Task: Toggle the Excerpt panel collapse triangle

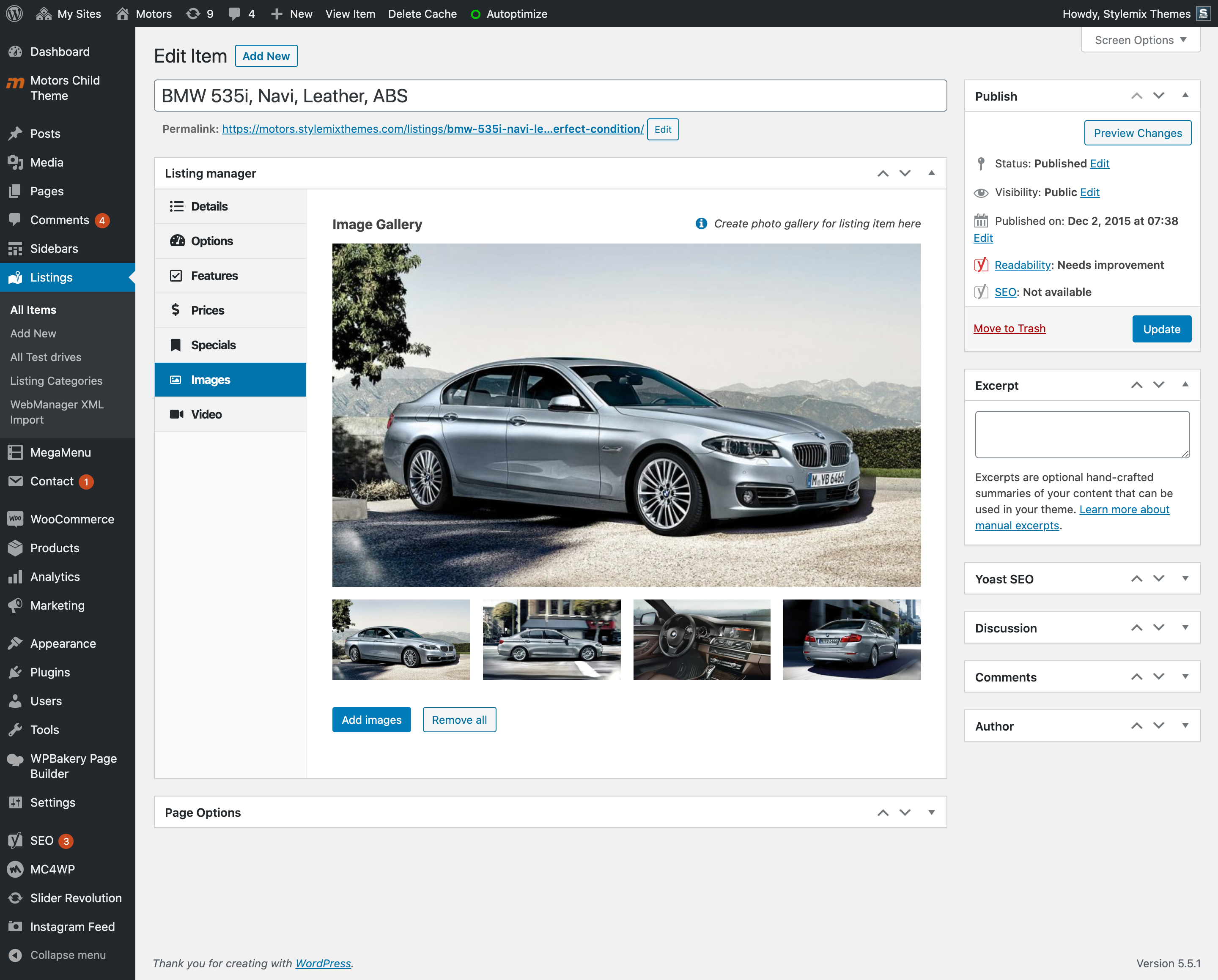Action: [x=1185, y=385]
